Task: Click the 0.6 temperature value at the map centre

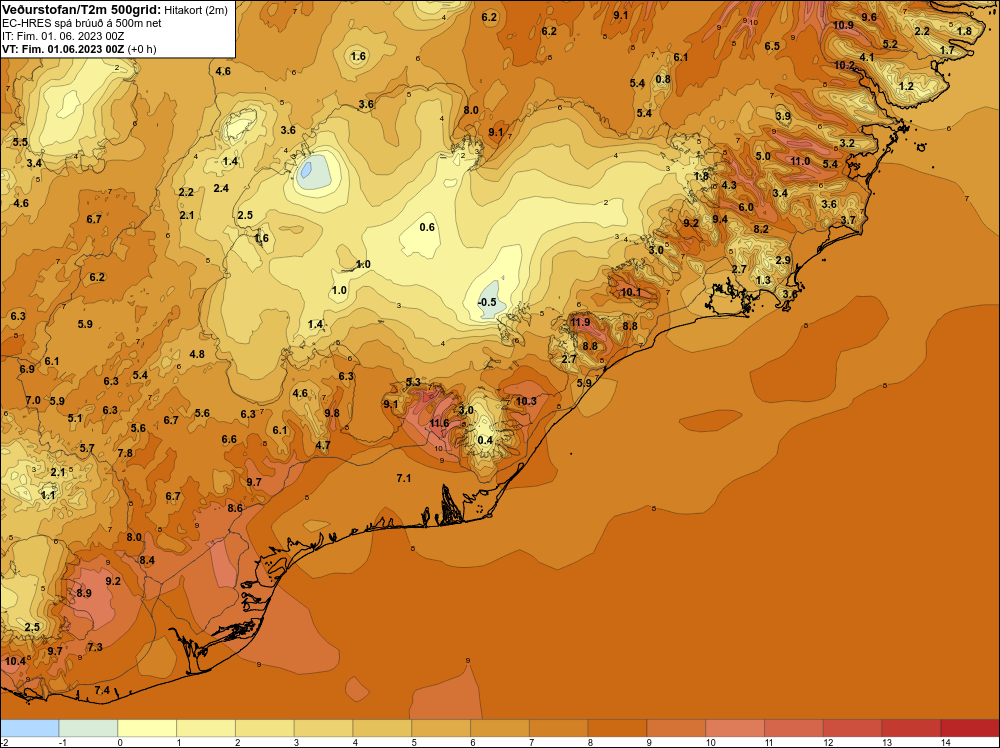Action: click(427, 227)
